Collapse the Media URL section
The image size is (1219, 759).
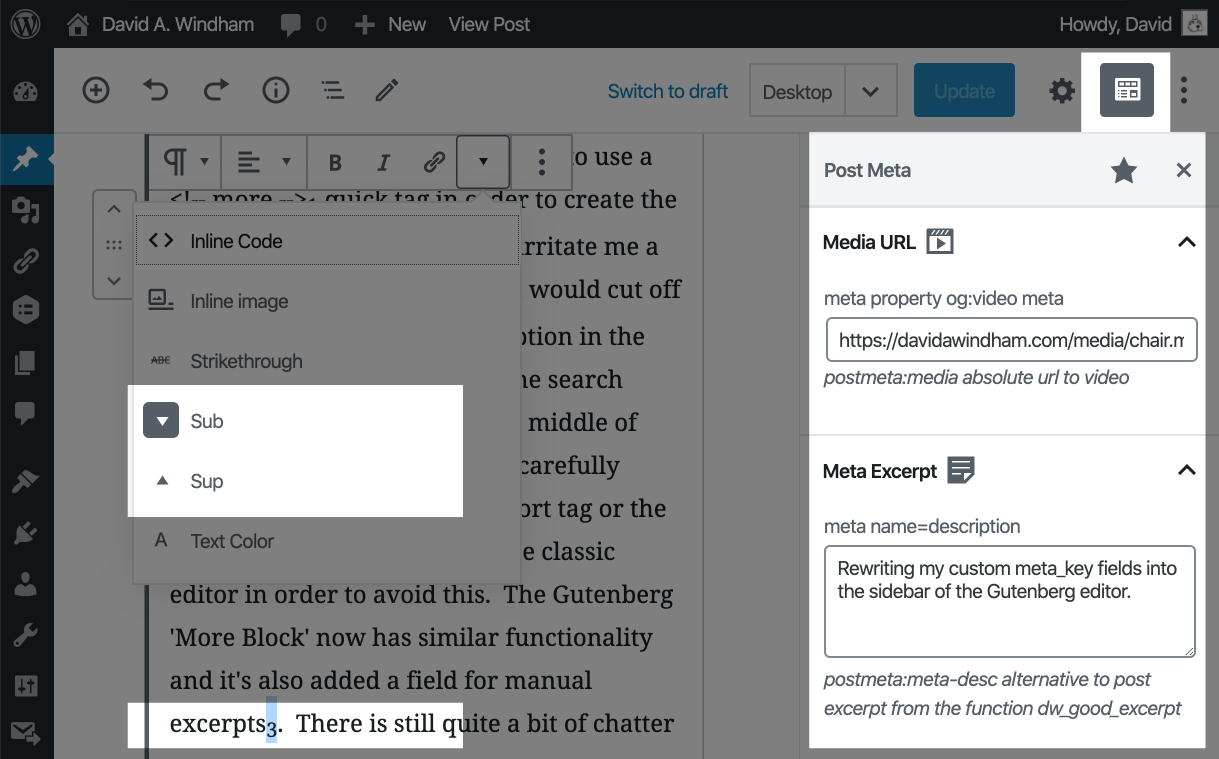[1186, 242]
